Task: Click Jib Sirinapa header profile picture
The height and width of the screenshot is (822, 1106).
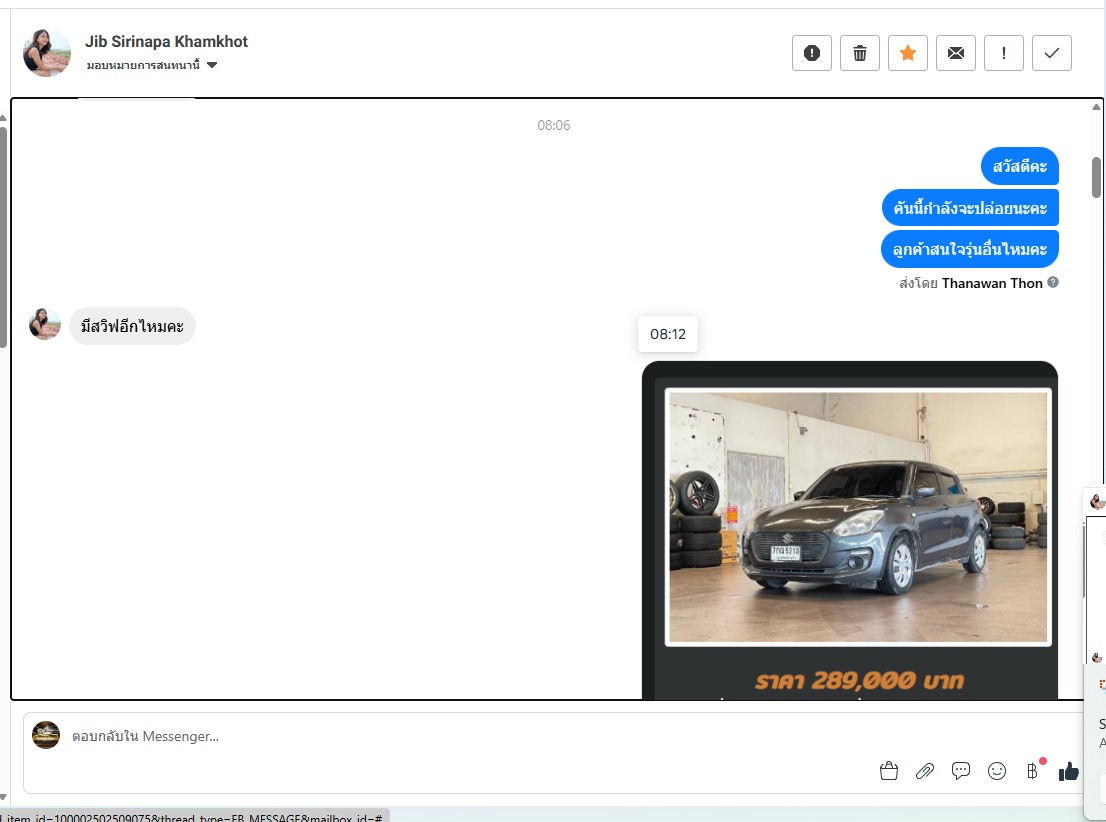Action: pos(47,52)
